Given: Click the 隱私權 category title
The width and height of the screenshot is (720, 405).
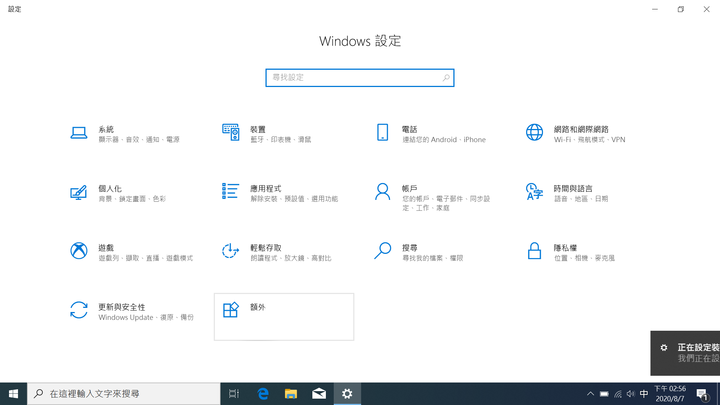Looking at the screenshot, I should tap(565, 248).
